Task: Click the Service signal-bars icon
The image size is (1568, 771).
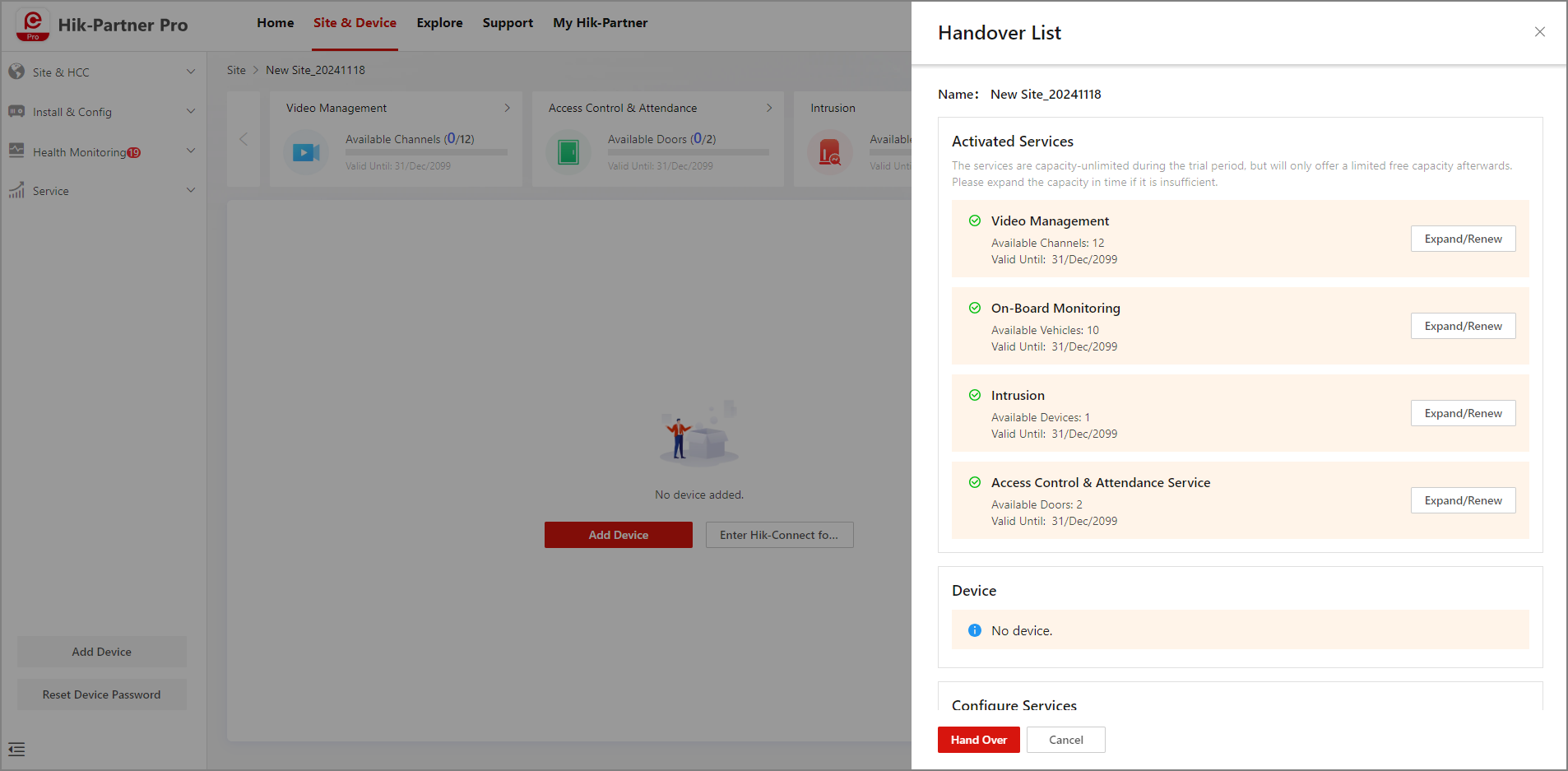Action: tap(16, 190)
